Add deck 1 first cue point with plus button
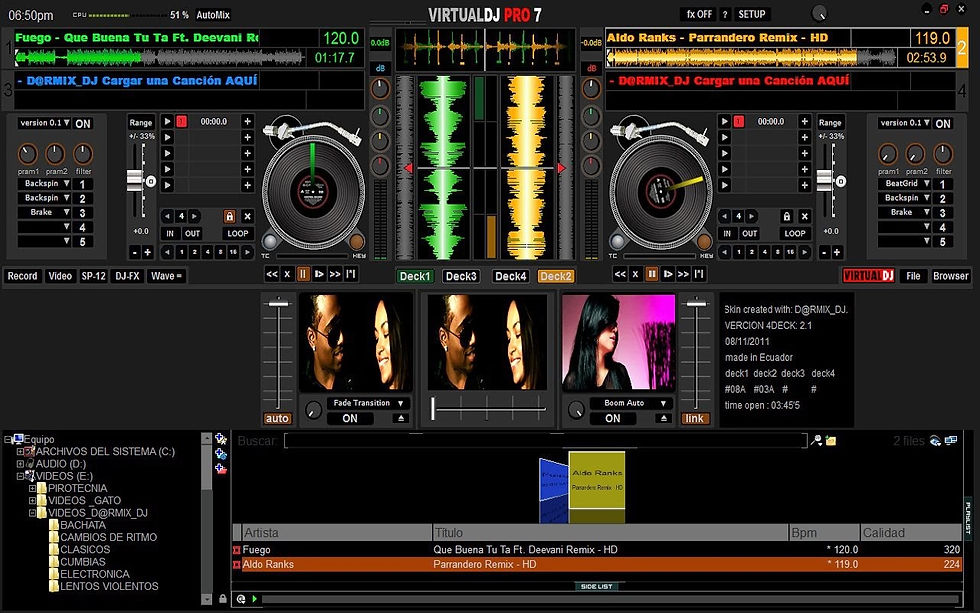The image size is (980, 613). point(248,121)
